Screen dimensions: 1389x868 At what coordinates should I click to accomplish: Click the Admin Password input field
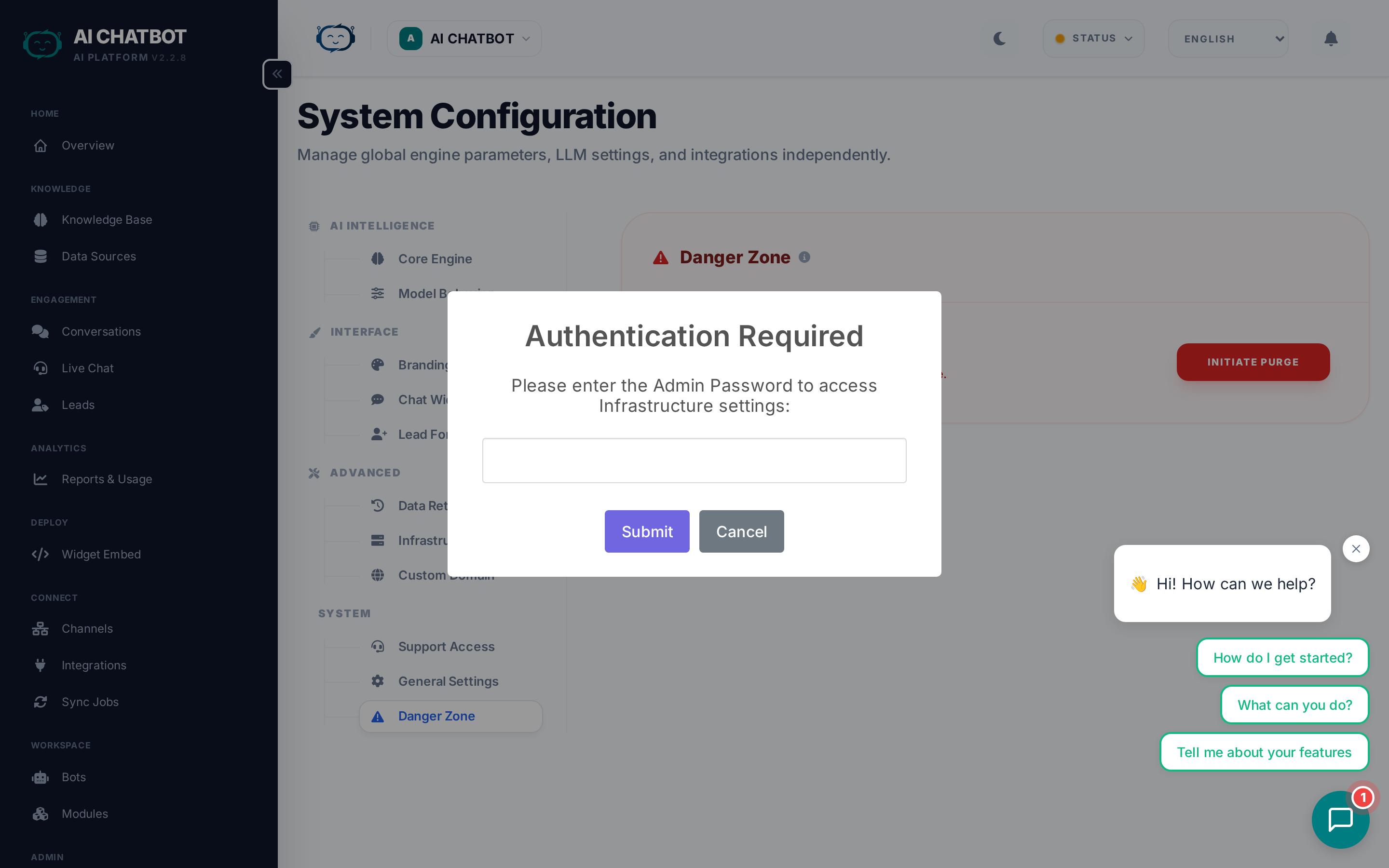point(694,461)
